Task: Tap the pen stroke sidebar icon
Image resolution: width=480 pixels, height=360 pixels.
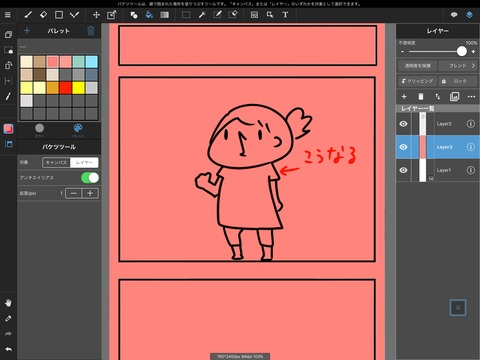Action: click(8, 96)
